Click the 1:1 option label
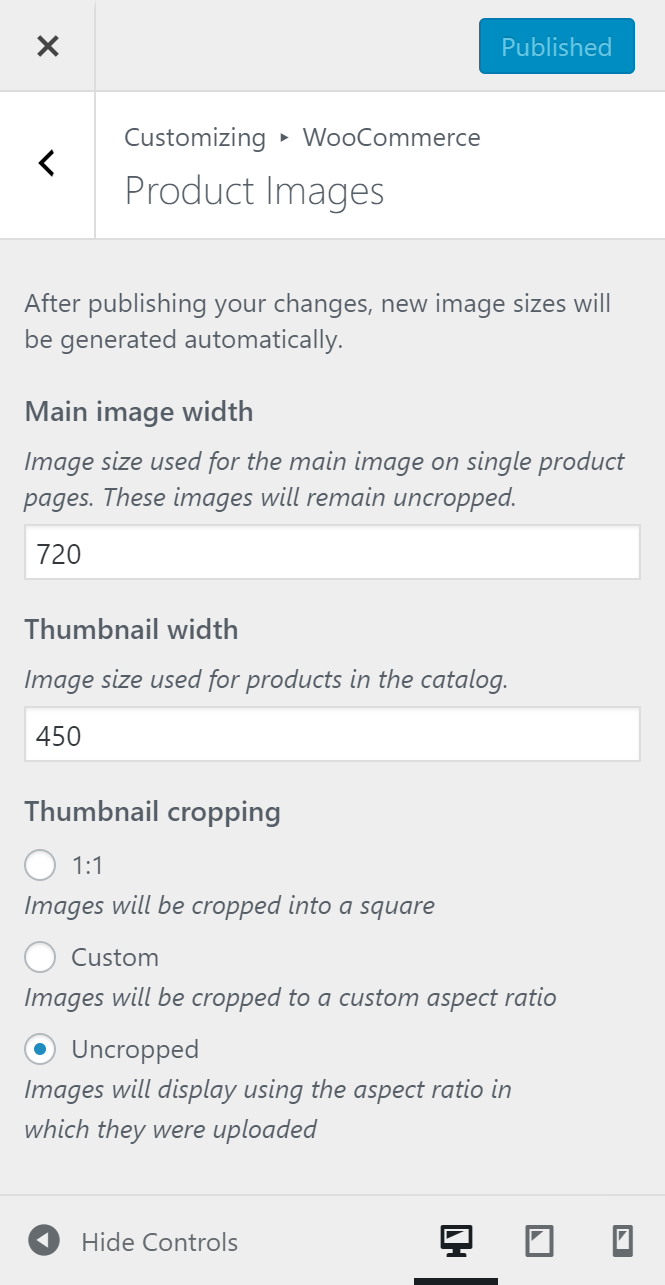 (88, 865)
